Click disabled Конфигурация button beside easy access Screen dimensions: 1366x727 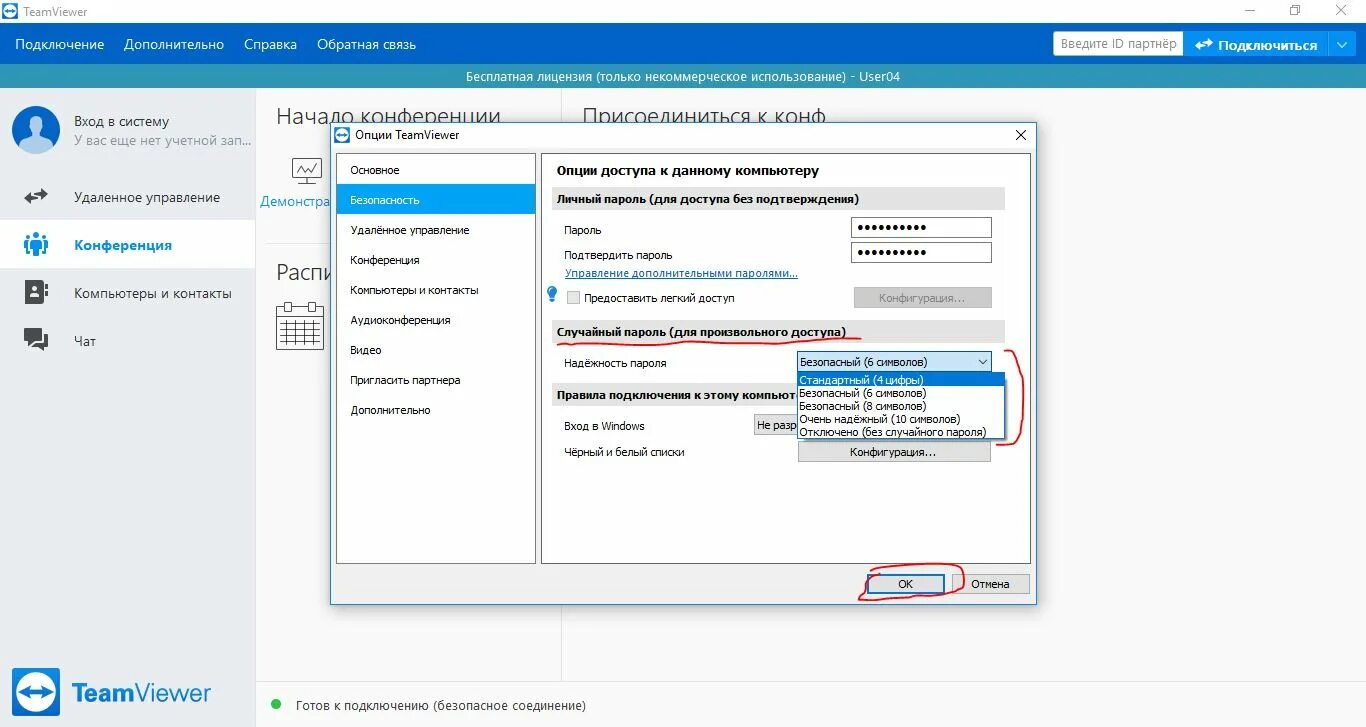point(922,298)
